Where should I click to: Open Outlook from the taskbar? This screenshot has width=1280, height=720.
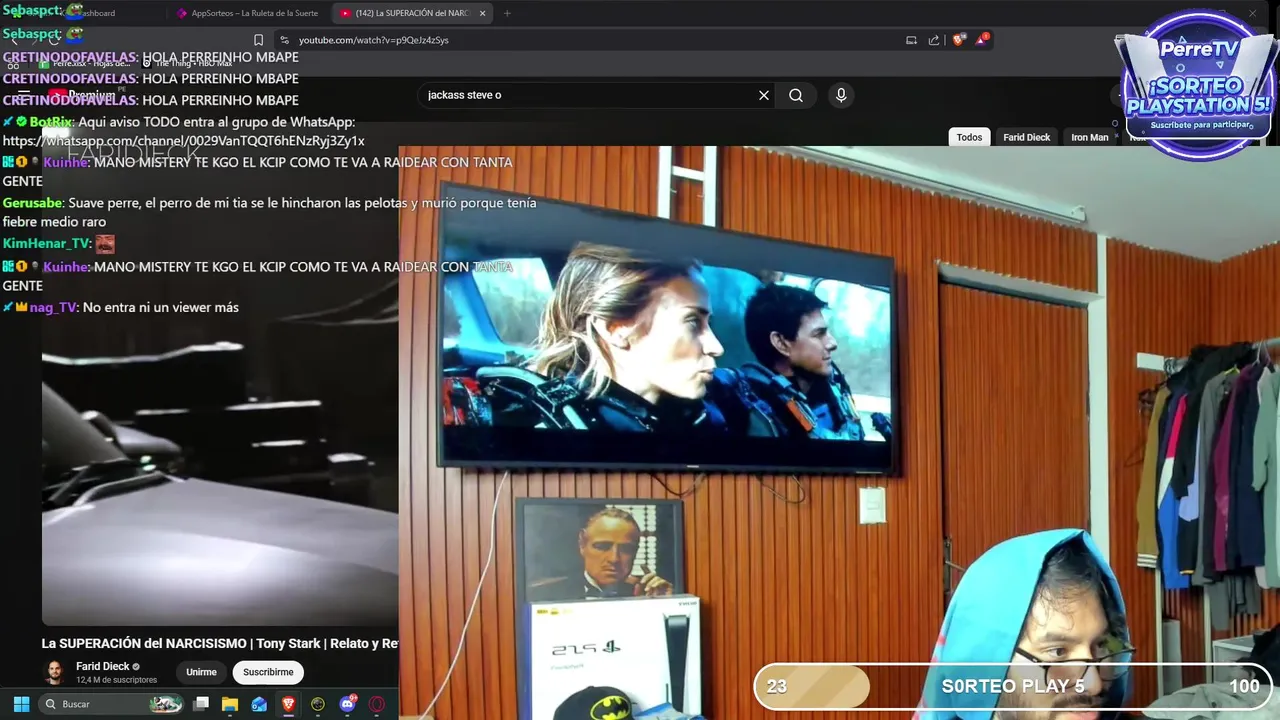(259, 704)
